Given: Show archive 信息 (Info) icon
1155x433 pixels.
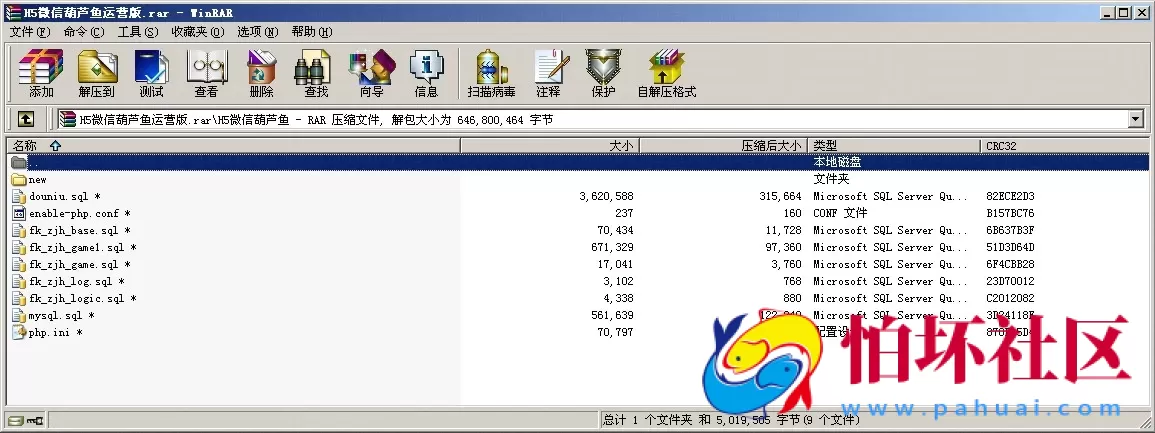Looking at the screenshot, I should pos(426,74).
